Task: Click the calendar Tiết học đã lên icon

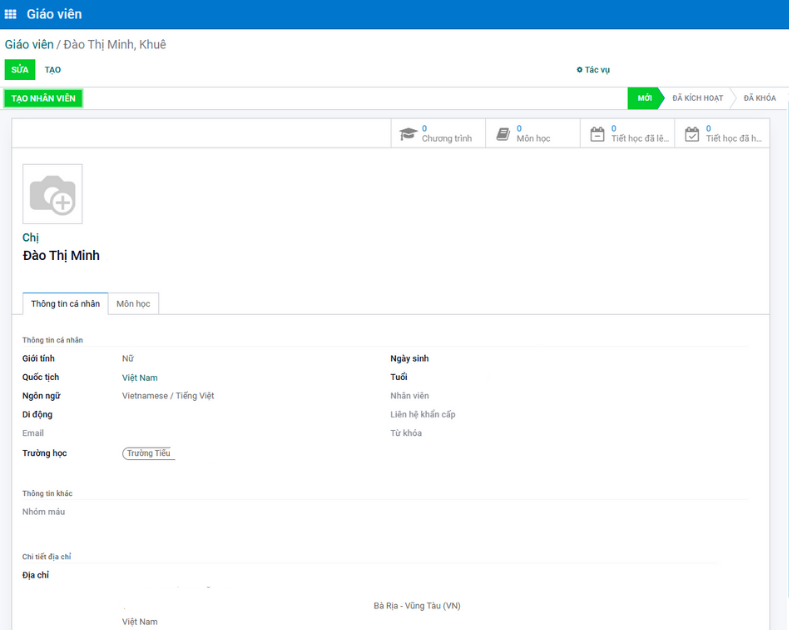Action: (597, 134)
